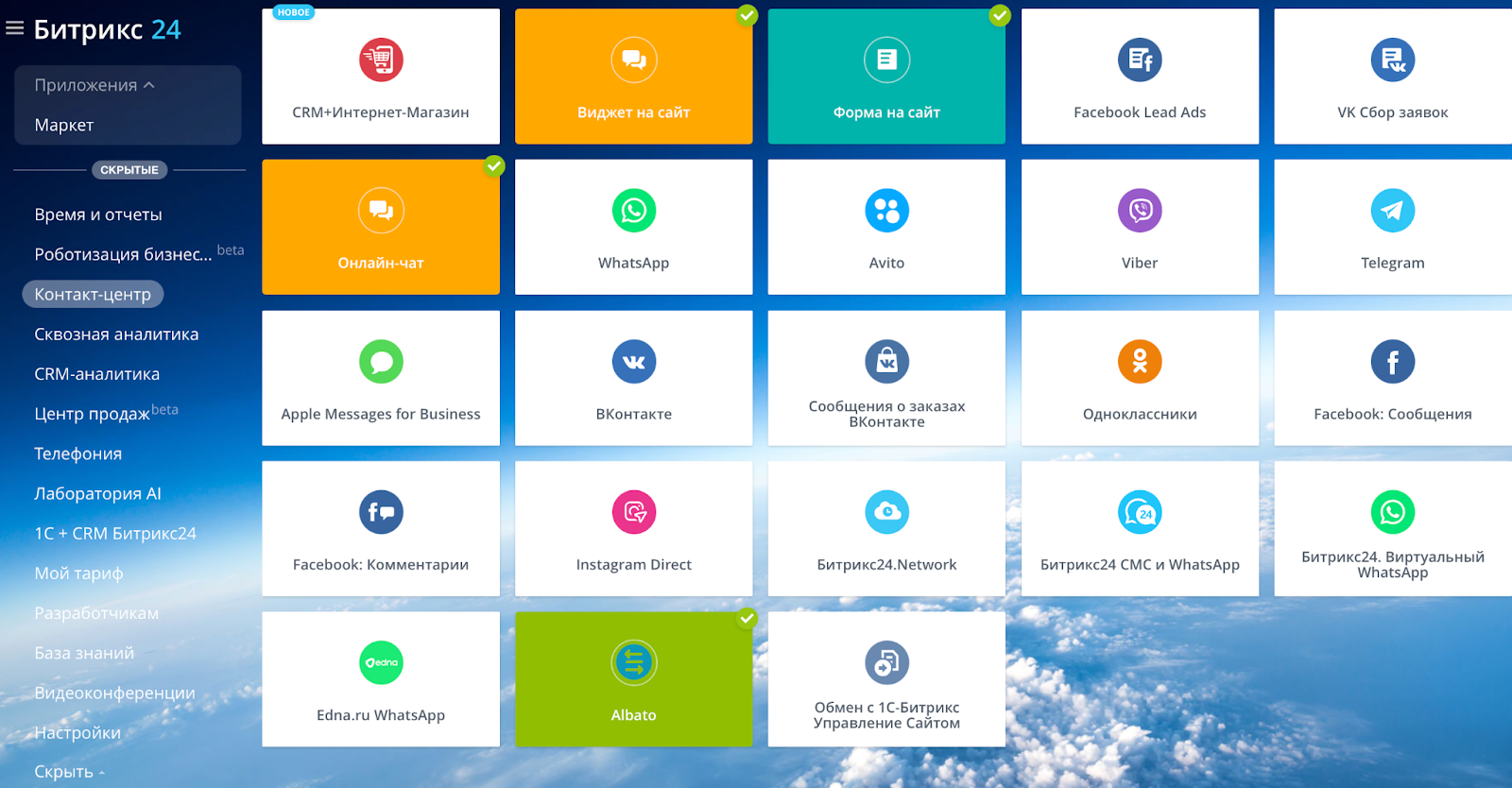Viewport: 1512px width, 788px height.
Task: Open 1С + CRM Битрикс24 item
Action: (115, 534)
